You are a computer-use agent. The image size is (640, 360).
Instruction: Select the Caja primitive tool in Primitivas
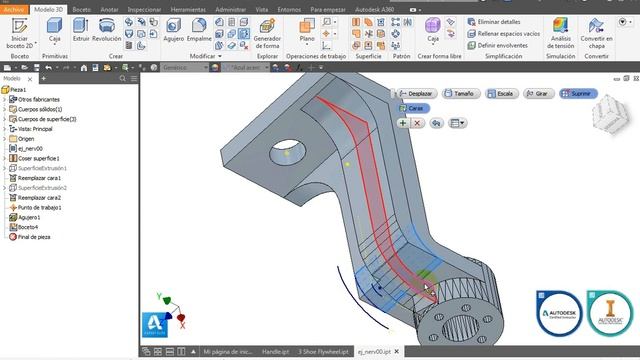coord(55,31)
